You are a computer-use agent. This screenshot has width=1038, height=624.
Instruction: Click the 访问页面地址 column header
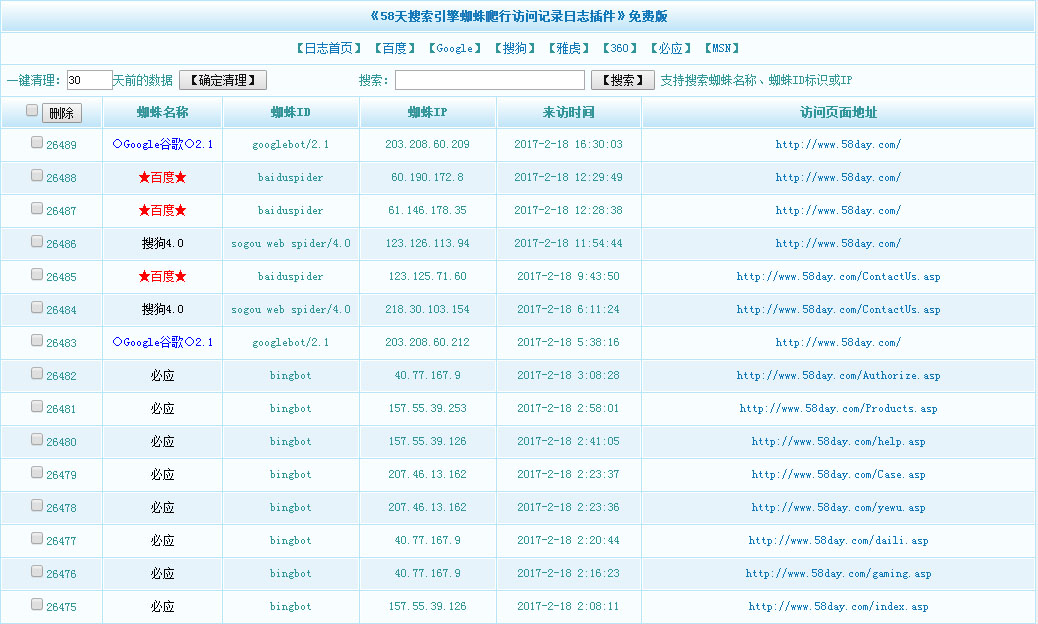point(838,112)
